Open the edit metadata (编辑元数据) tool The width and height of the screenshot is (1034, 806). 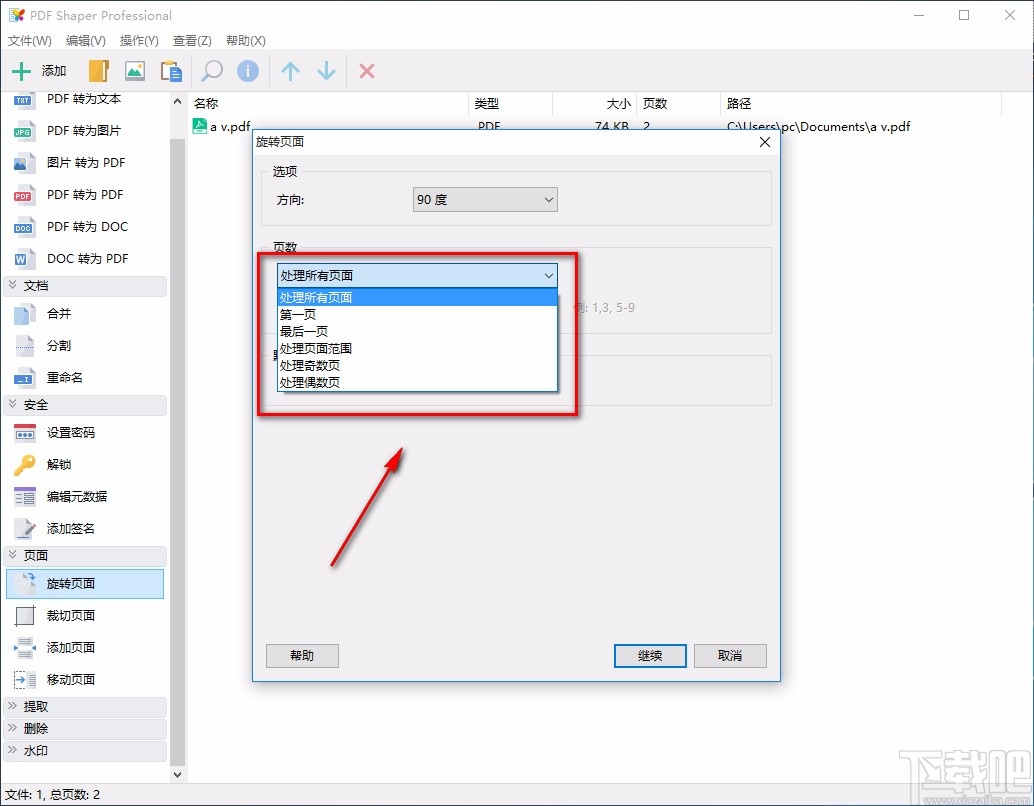click(84, 497)
